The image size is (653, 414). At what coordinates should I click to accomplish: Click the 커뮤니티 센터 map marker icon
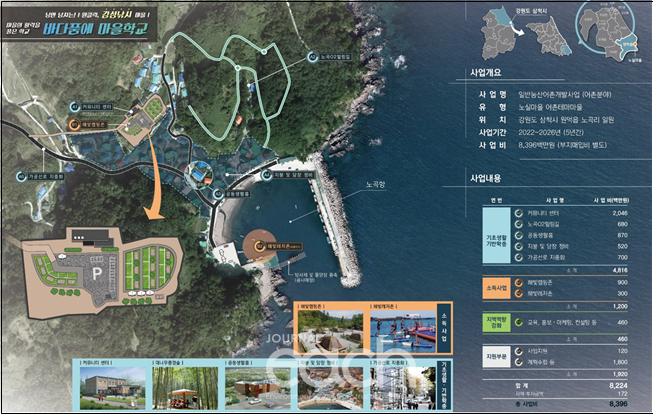[73, 105]
